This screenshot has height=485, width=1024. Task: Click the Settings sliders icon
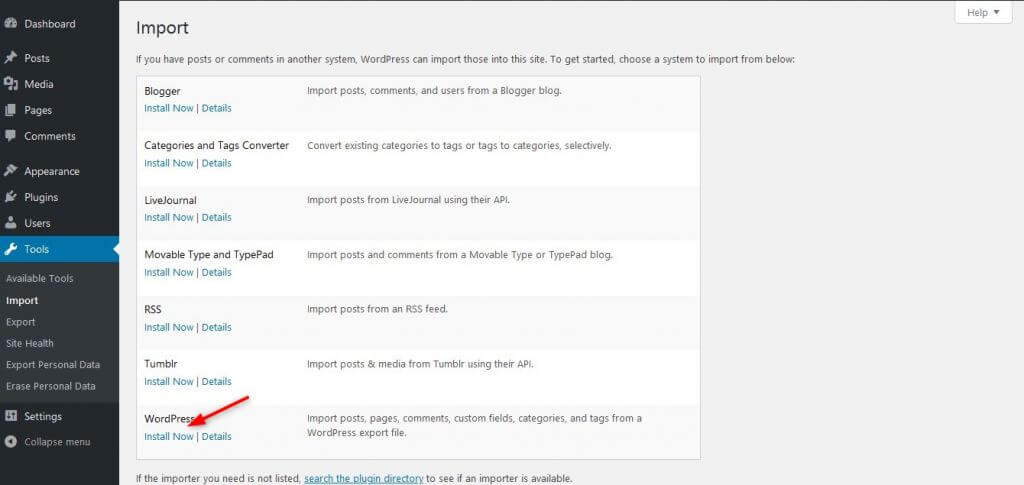(x=10, y=416)
